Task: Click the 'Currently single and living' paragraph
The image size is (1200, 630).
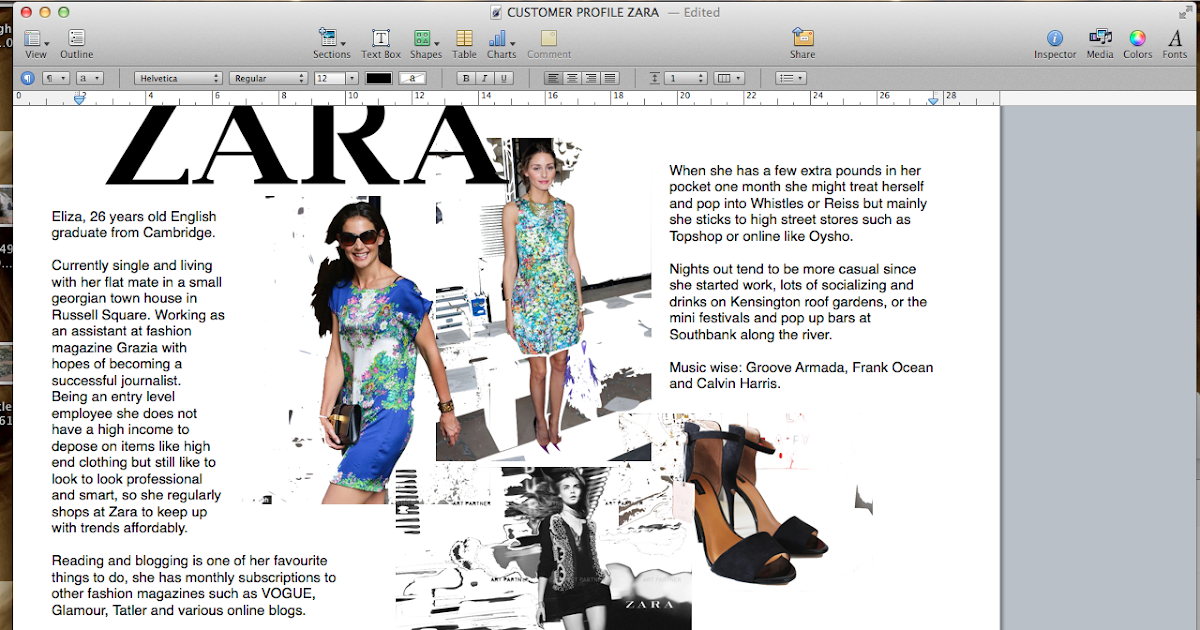Action: [139, 396]
